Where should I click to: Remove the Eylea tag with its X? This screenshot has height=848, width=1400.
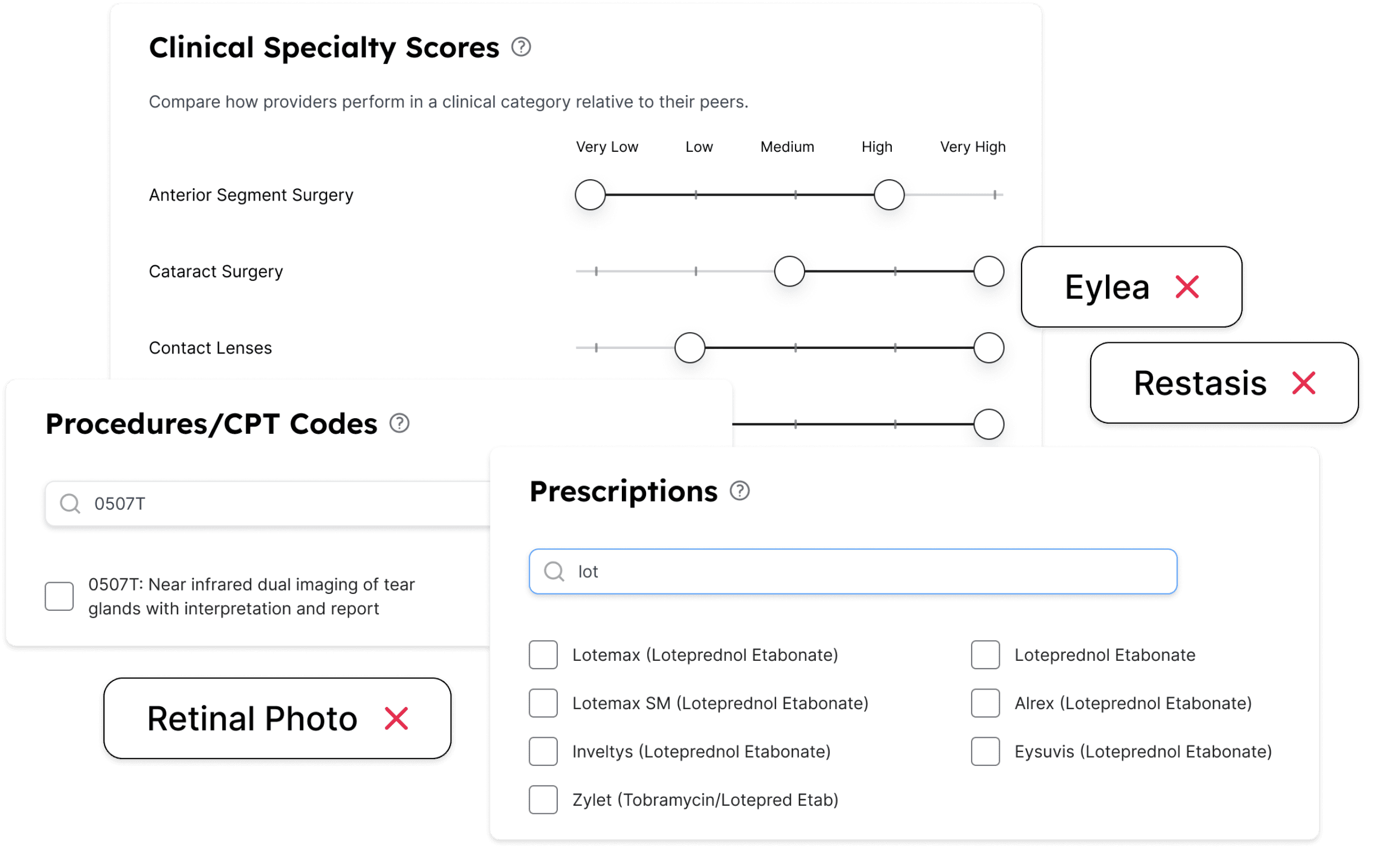tap(1187, 287)
